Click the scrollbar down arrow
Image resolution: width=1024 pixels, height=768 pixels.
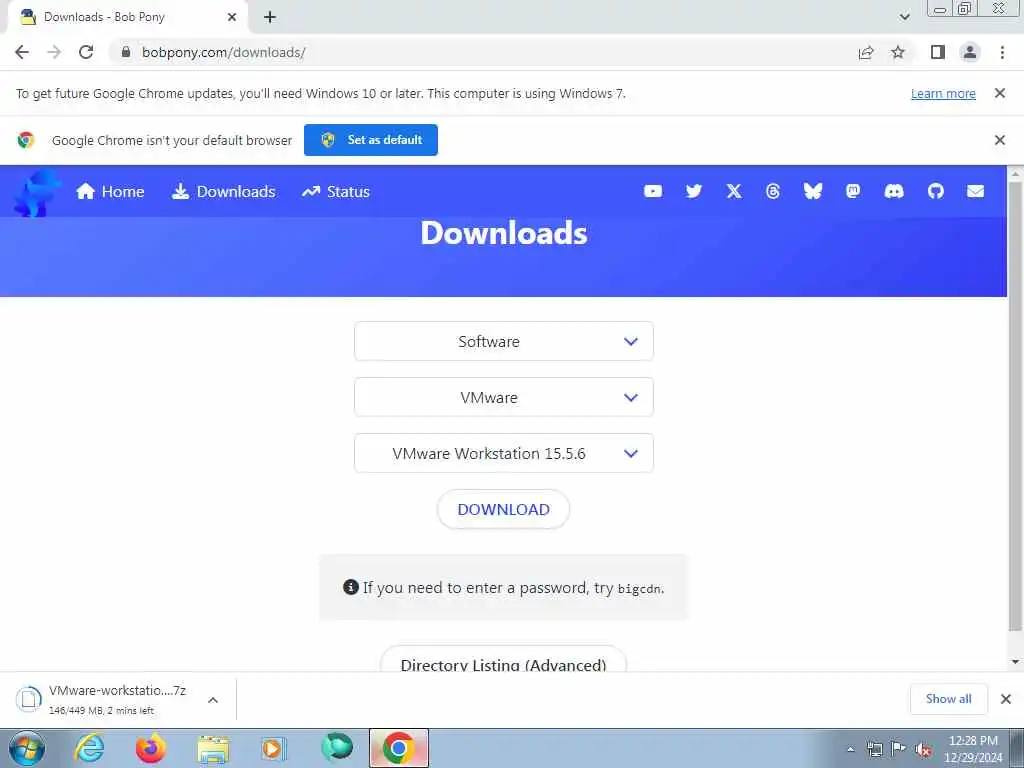click(x=1015, y=662)
